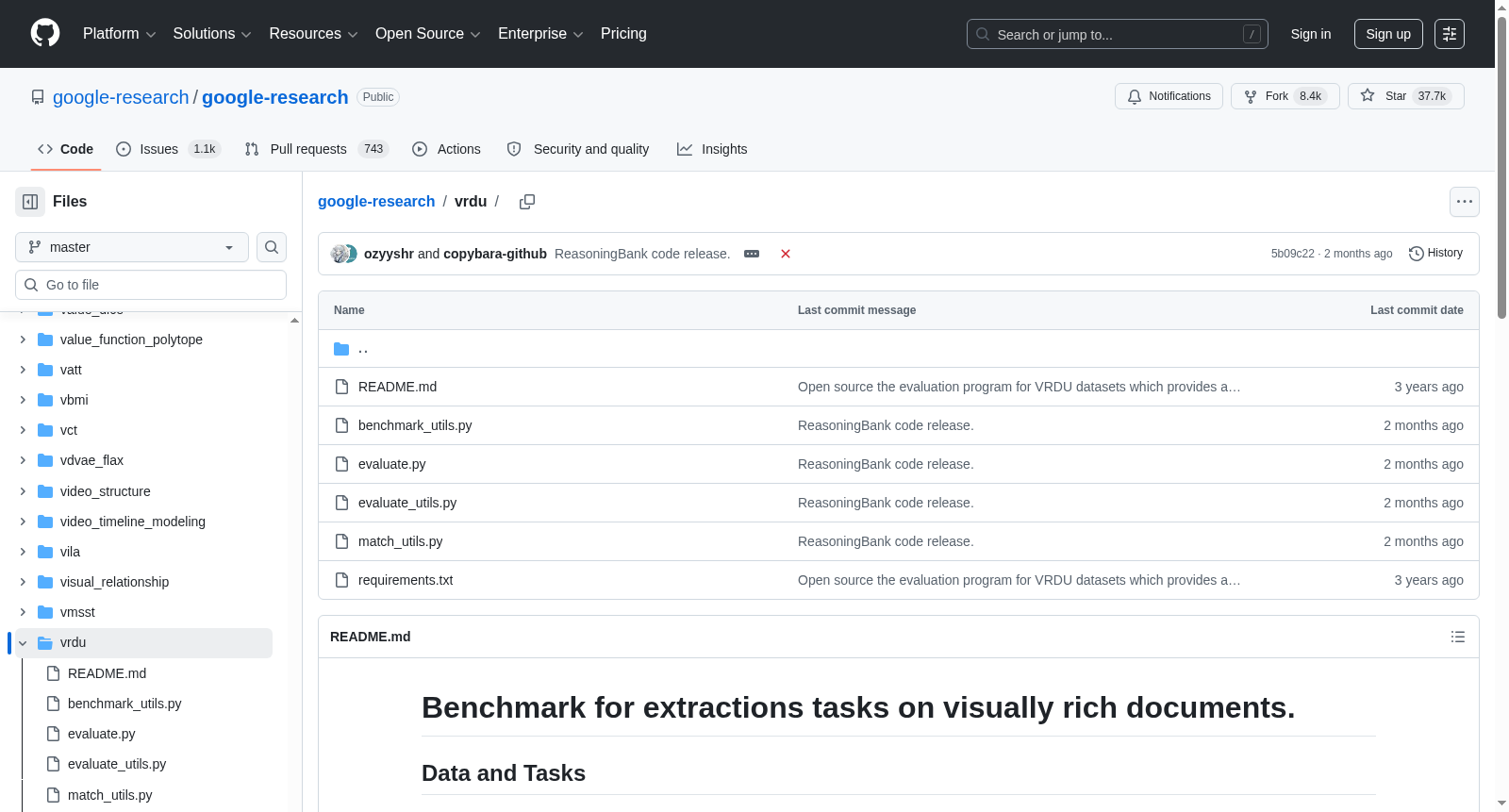
Task: Click match_utils.py file icon in table
Action: [x=341, y=541]
